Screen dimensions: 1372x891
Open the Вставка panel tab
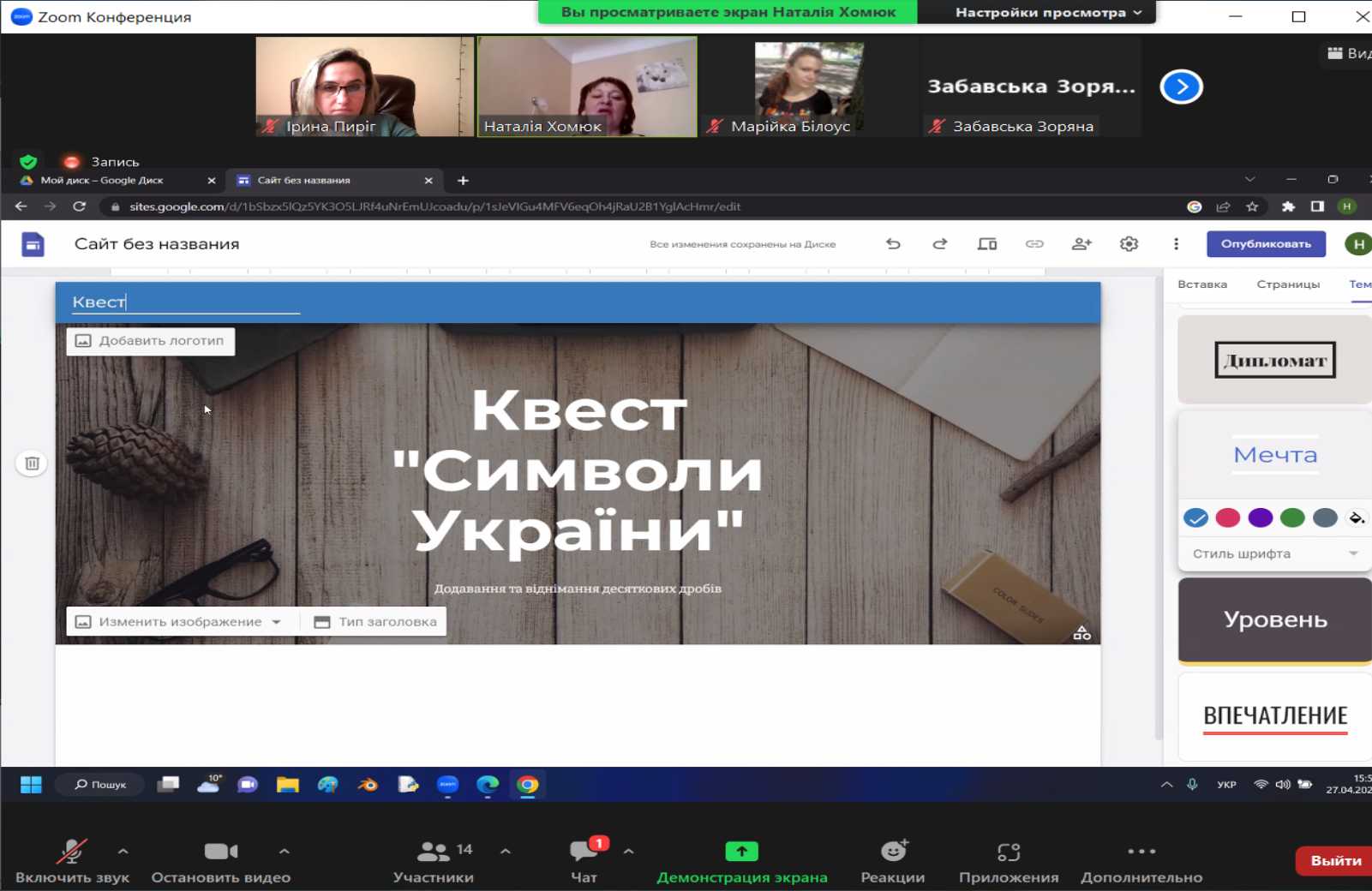click(x=1202, y=284)
